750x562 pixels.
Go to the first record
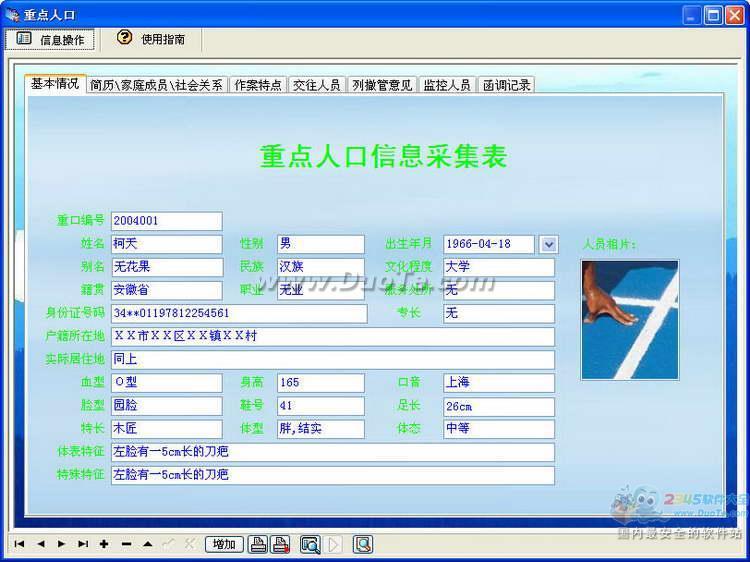click(19, 544)
